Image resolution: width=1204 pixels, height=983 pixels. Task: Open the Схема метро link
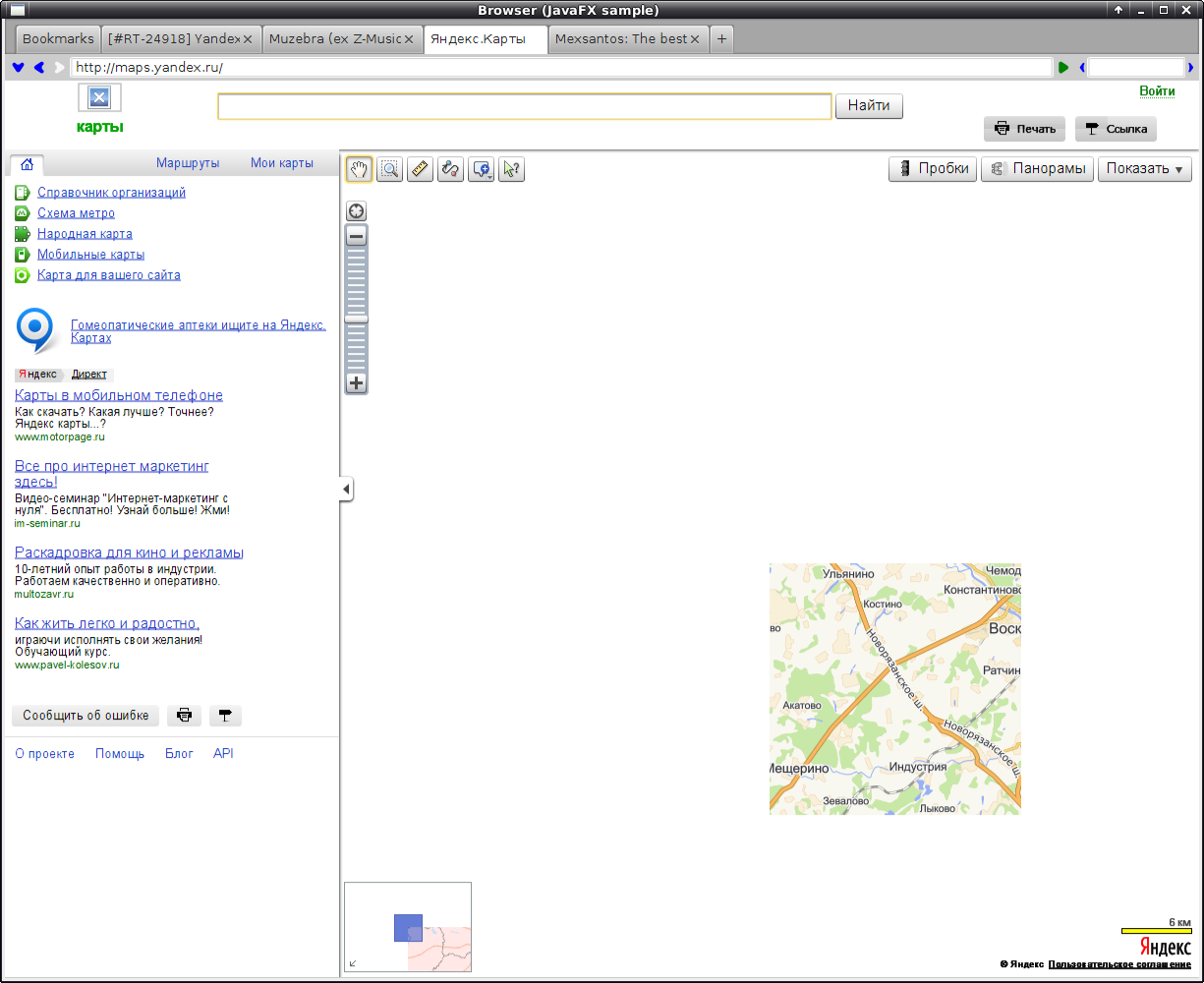coord(76,213)
